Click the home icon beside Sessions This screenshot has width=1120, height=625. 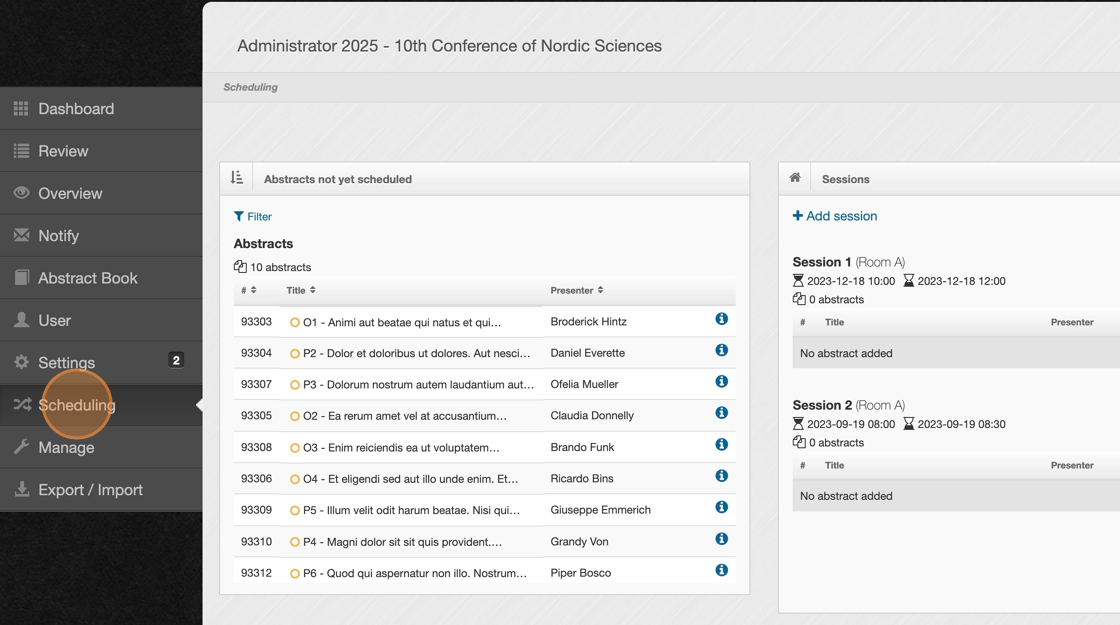coord(795,178)
